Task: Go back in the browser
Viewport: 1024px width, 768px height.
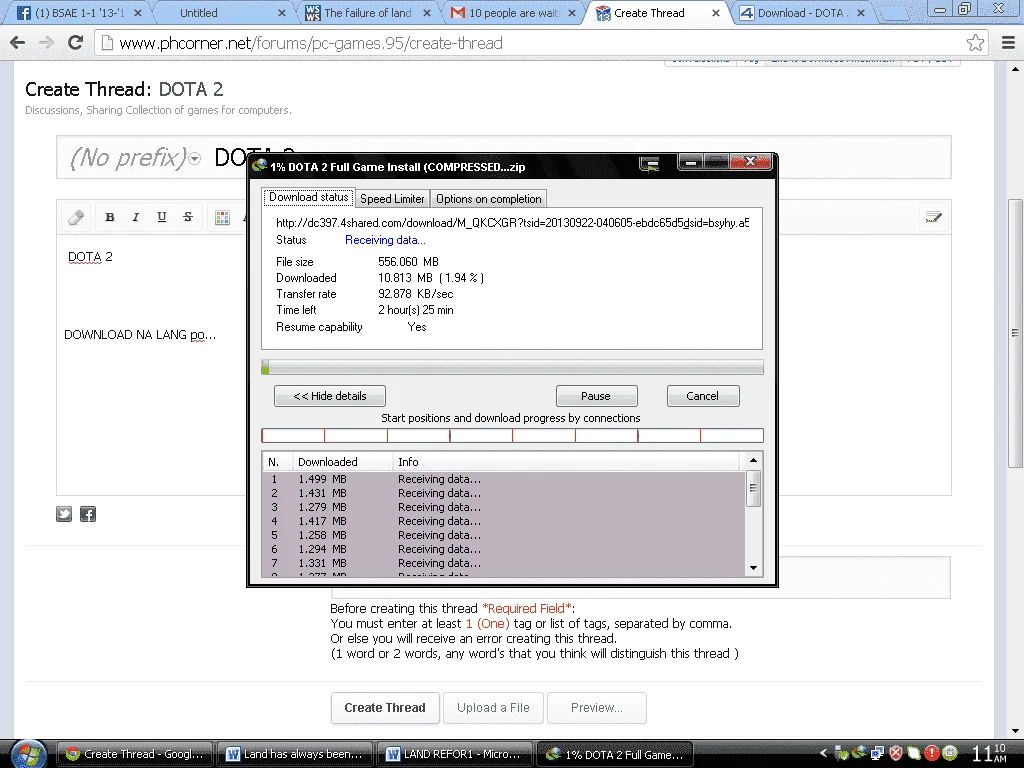Action: tap(18, 43)
